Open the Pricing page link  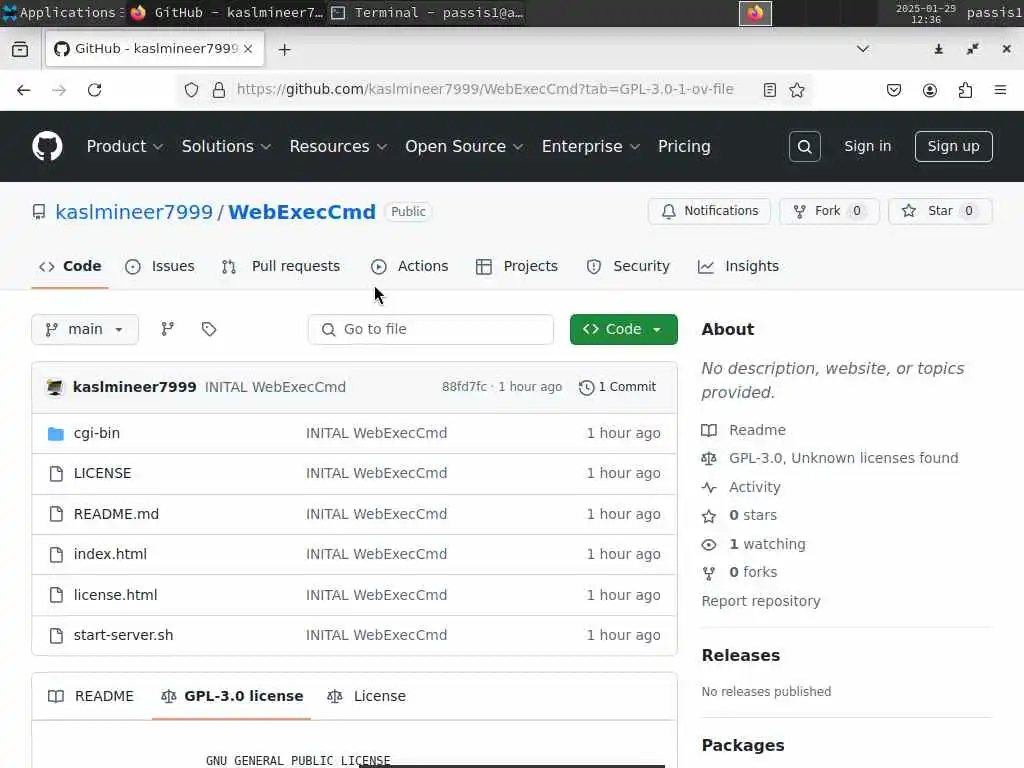pos(684,146)
